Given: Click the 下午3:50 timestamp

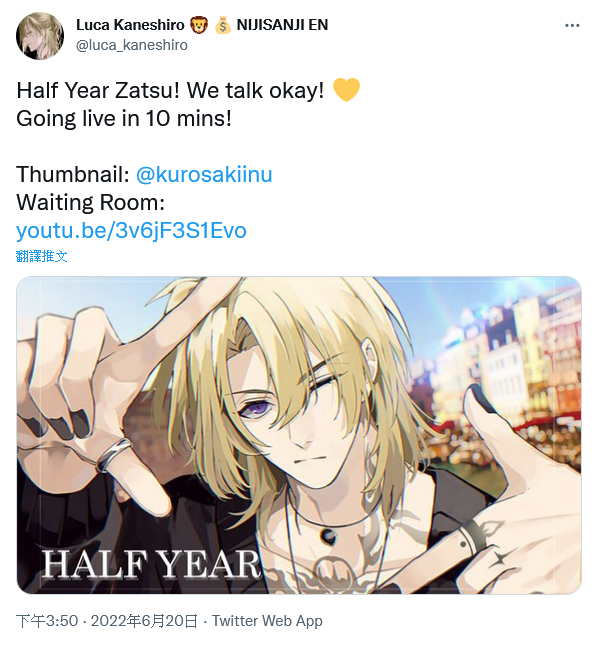Looking at the screenshot, I should click(x=47, y=621).
